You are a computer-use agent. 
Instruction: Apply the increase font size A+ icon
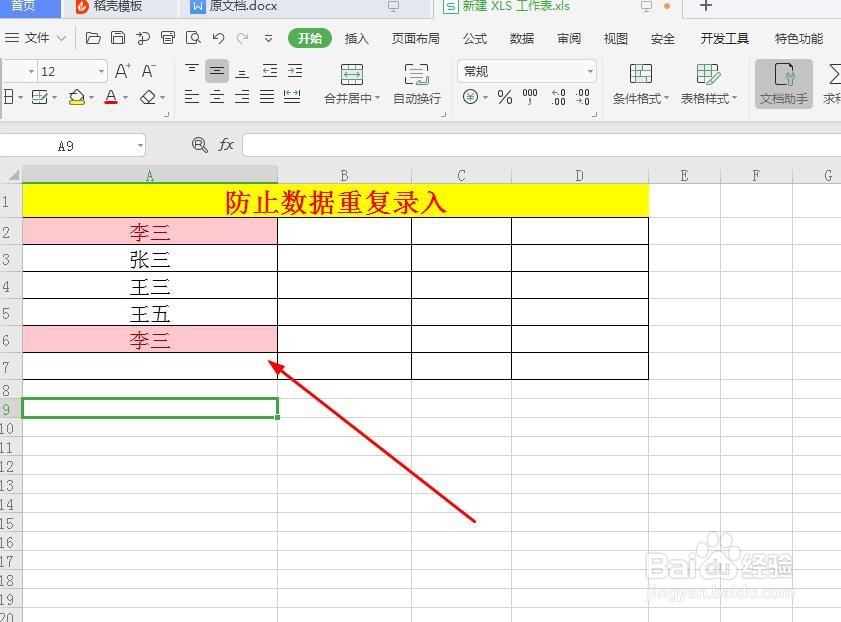(x=121, y=72)
